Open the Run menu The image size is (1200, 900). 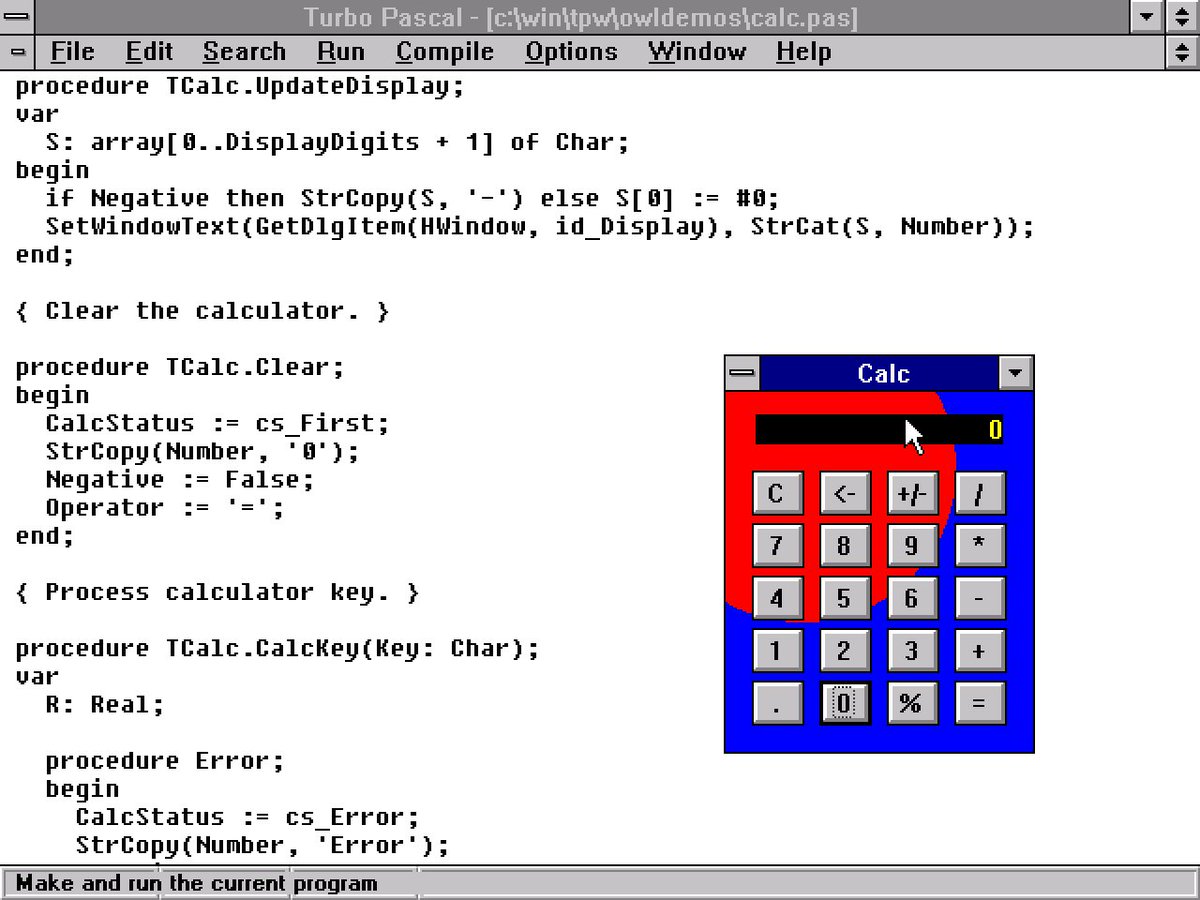(x=341, y=52)
